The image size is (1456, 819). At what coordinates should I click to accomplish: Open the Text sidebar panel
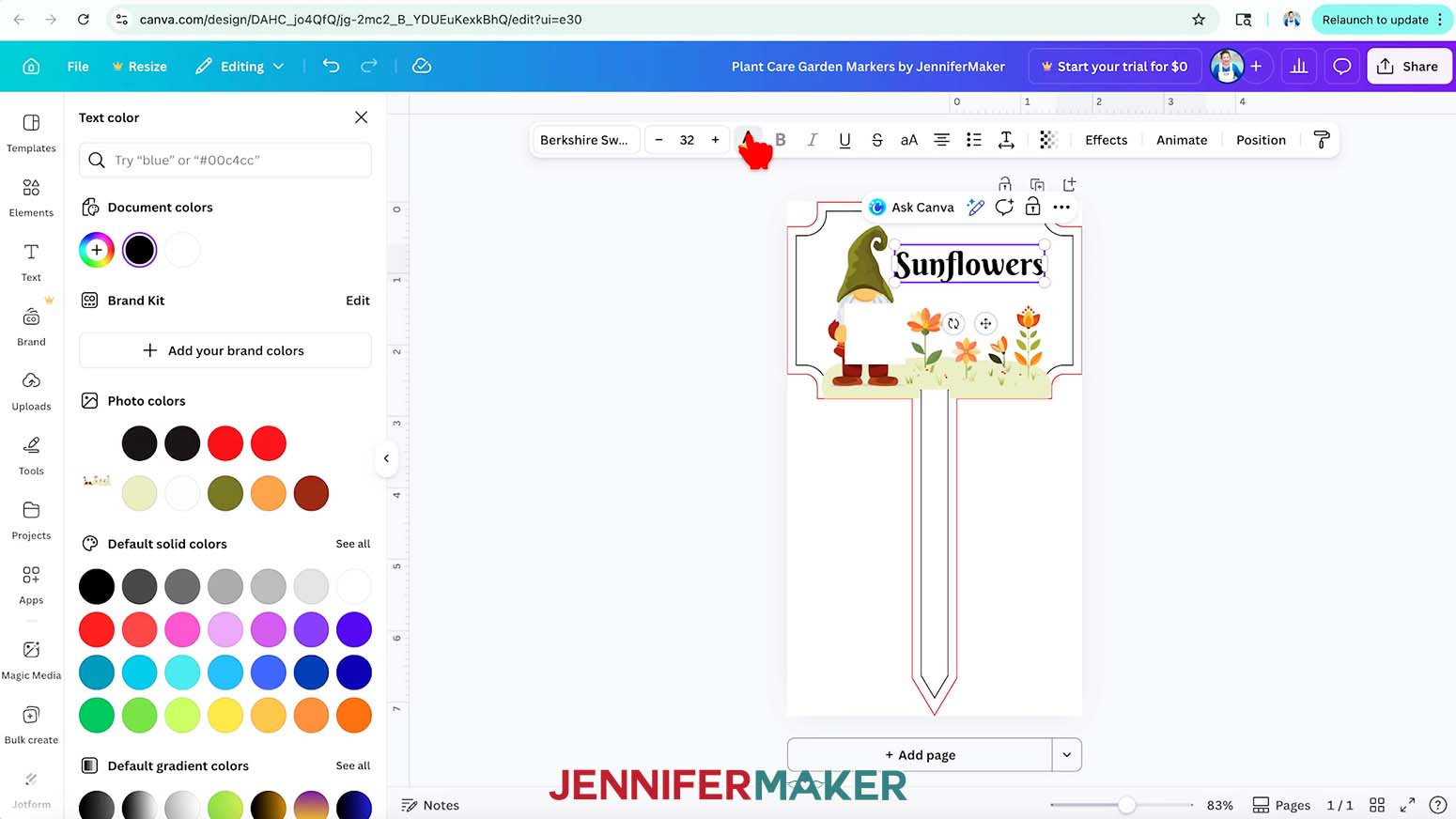click(31, 263)
